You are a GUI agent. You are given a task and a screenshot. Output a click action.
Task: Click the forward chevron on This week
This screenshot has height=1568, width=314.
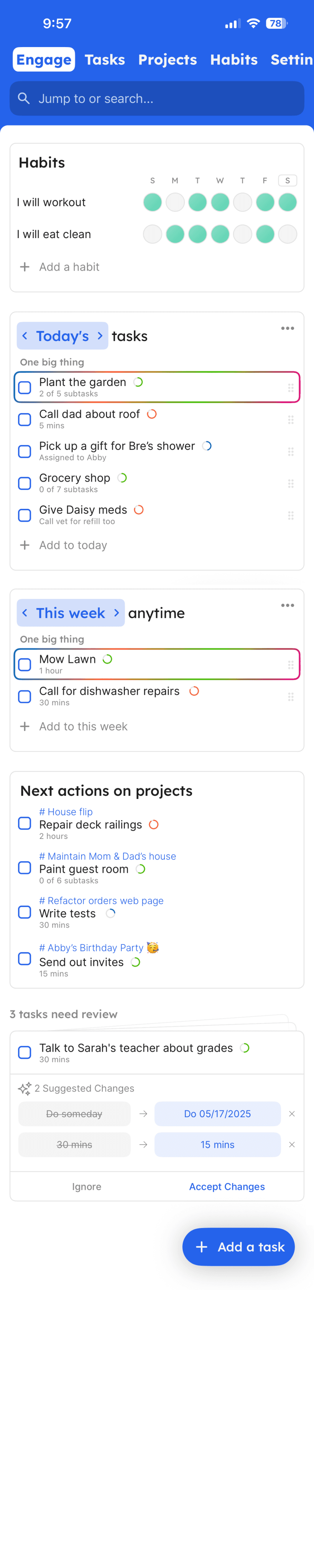point(117,613)
